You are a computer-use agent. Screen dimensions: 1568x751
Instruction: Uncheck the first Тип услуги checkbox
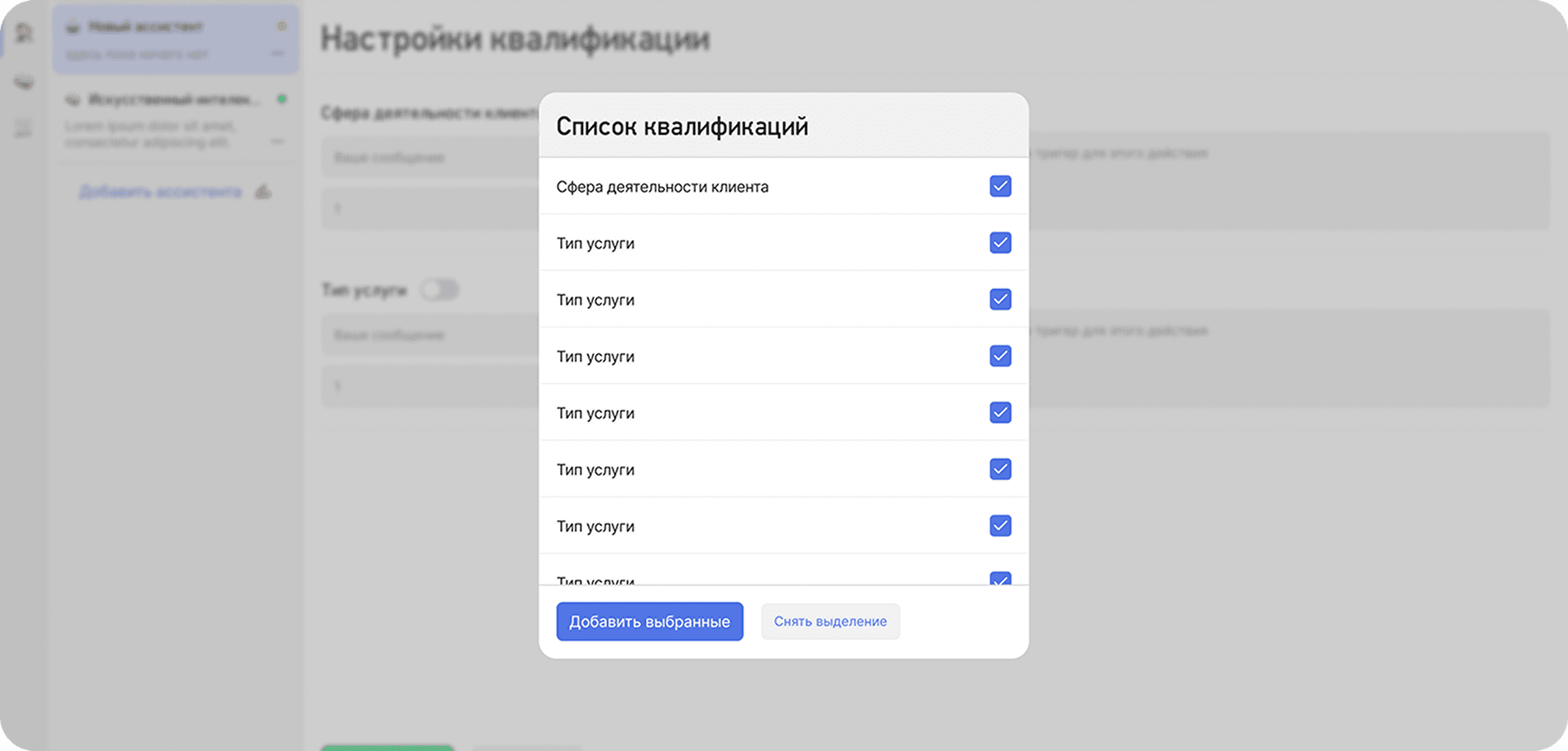pyautogui.click(x=1000, y=242)
